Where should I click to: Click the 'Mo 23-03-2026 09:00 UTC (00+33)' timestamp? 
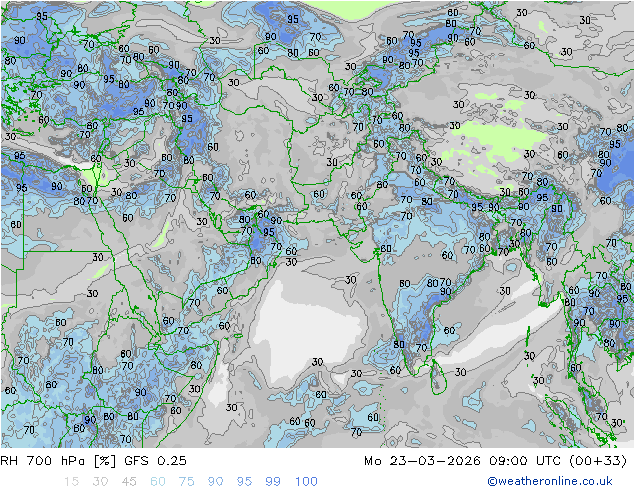click(x=495, y=460)
